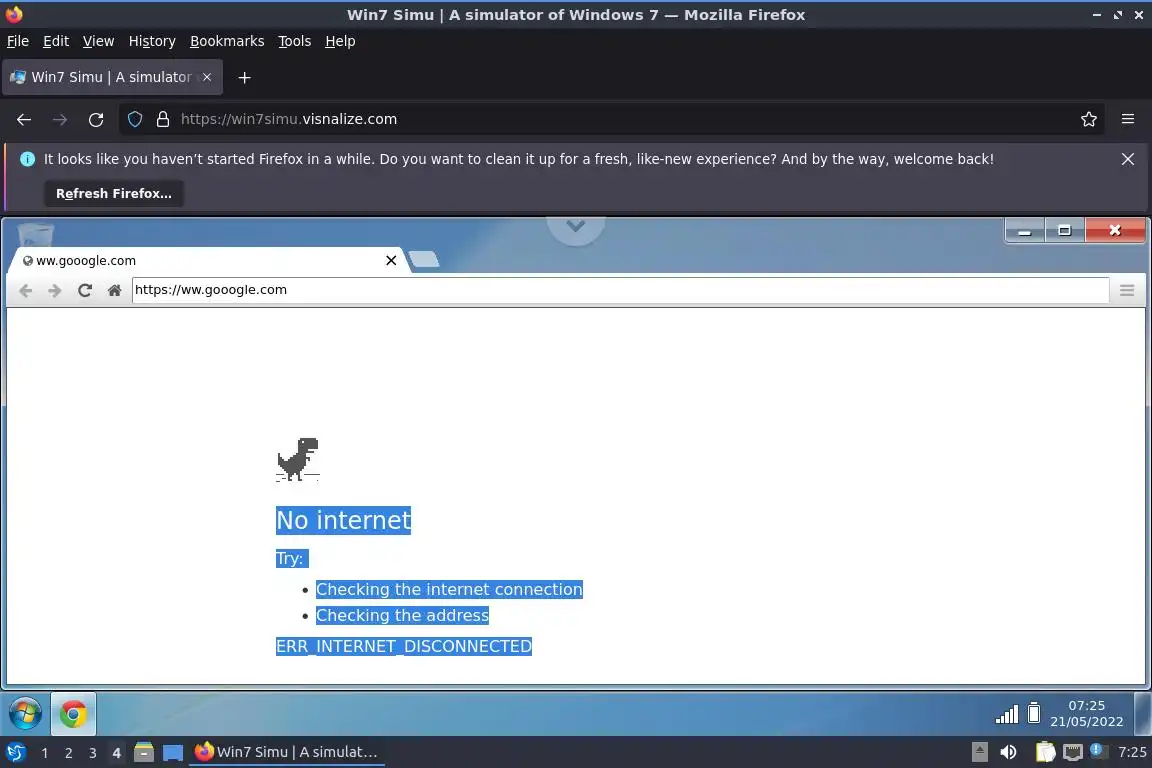Viewport: 1152px width, 768px height.
Task: Click the Chrome icon in Win7 taskbar
Action: (x=73, y=714)
